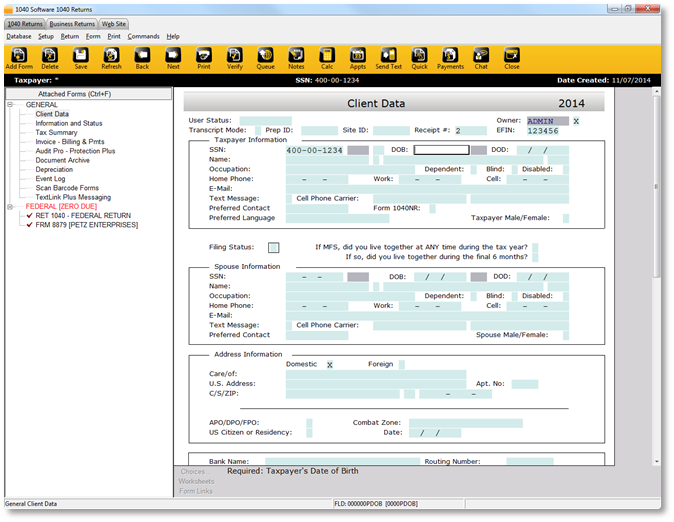Click the Send Text icon
This screenshot has height=522, width=674.
click(388, 59)
